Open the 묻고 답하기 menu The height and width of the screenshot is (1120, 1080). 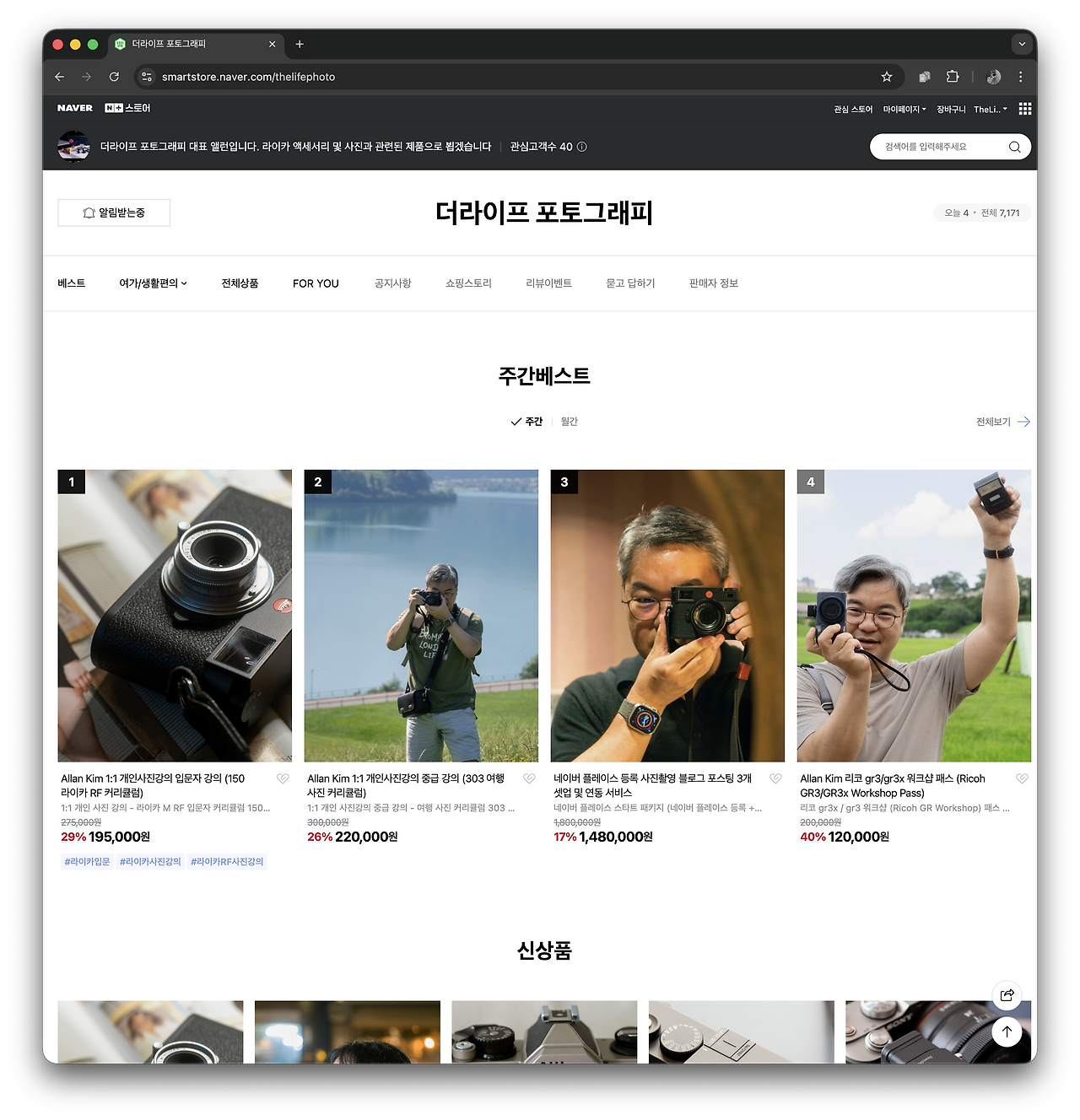630,283
